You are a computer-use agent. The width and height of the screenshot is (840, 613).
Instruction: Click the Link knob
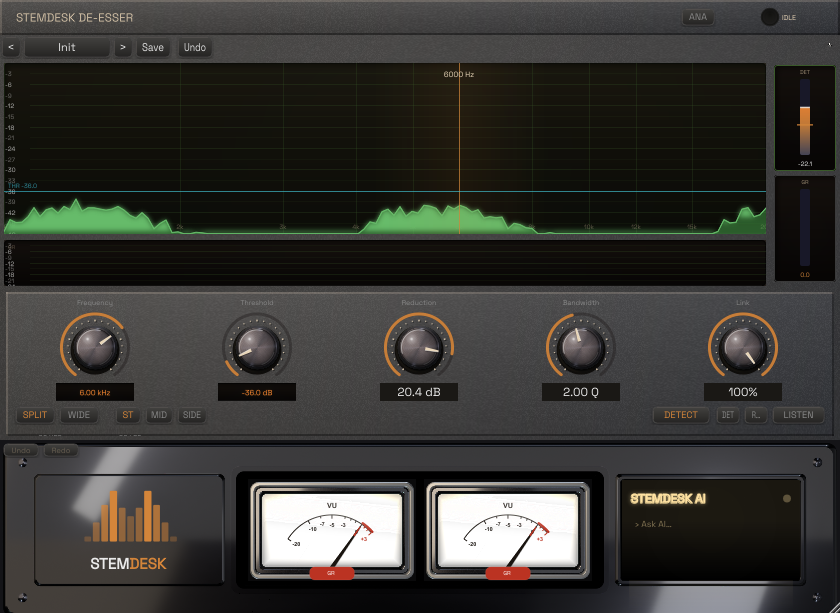(742, 347)
